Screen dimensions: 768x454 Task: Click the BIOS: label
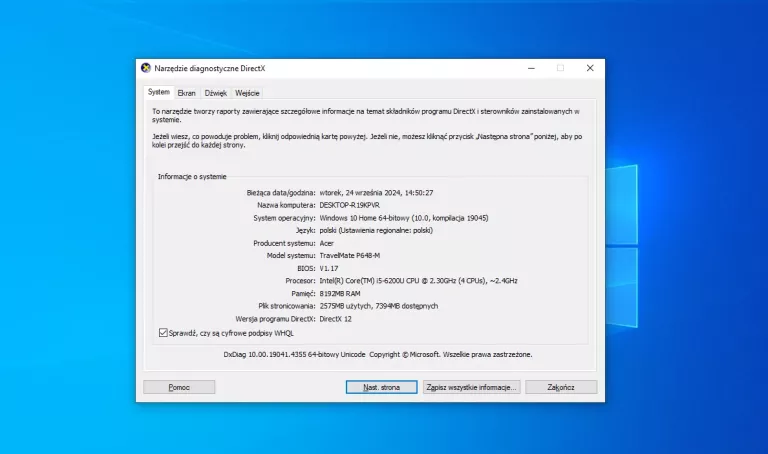tap(306, 268)
